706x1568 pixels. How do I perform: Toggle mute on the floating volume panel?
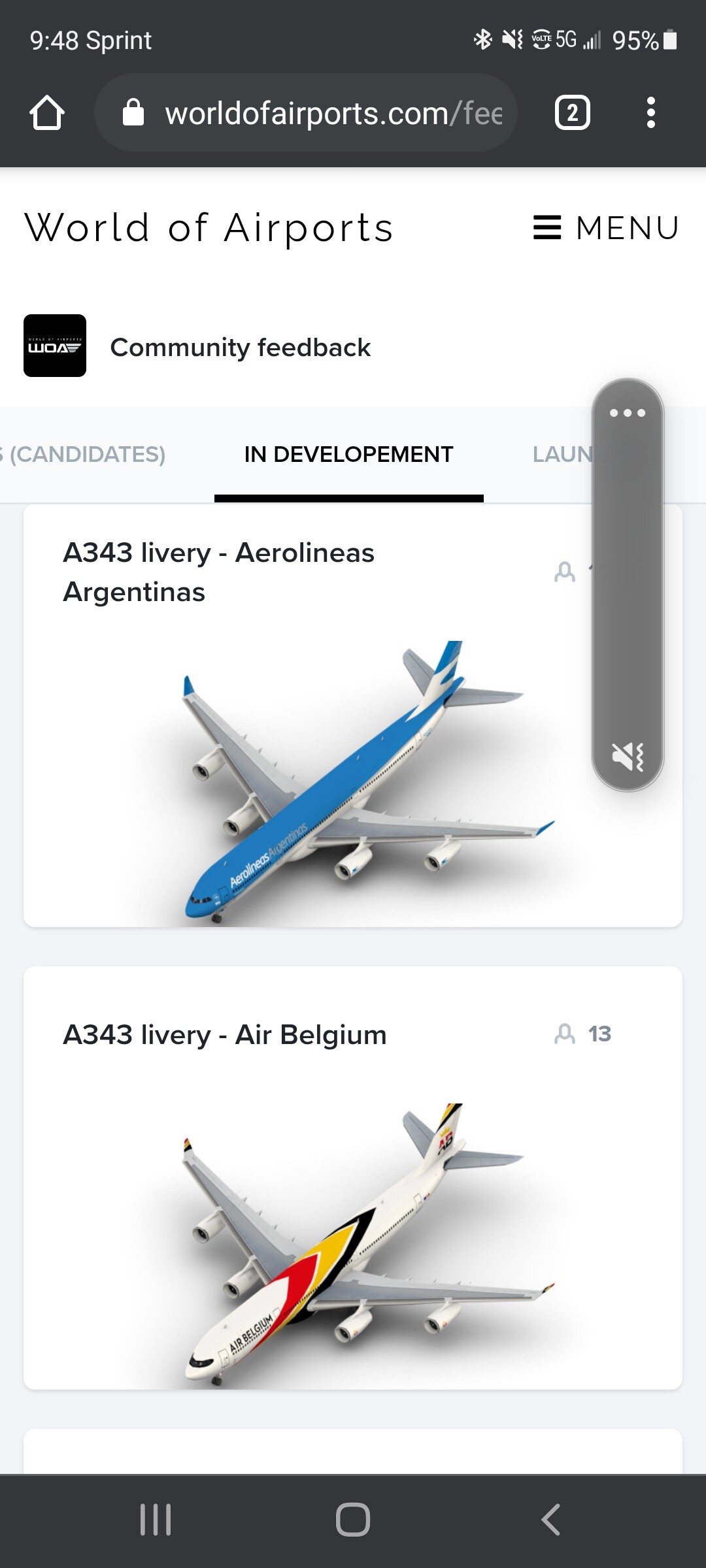coord(628,757)
